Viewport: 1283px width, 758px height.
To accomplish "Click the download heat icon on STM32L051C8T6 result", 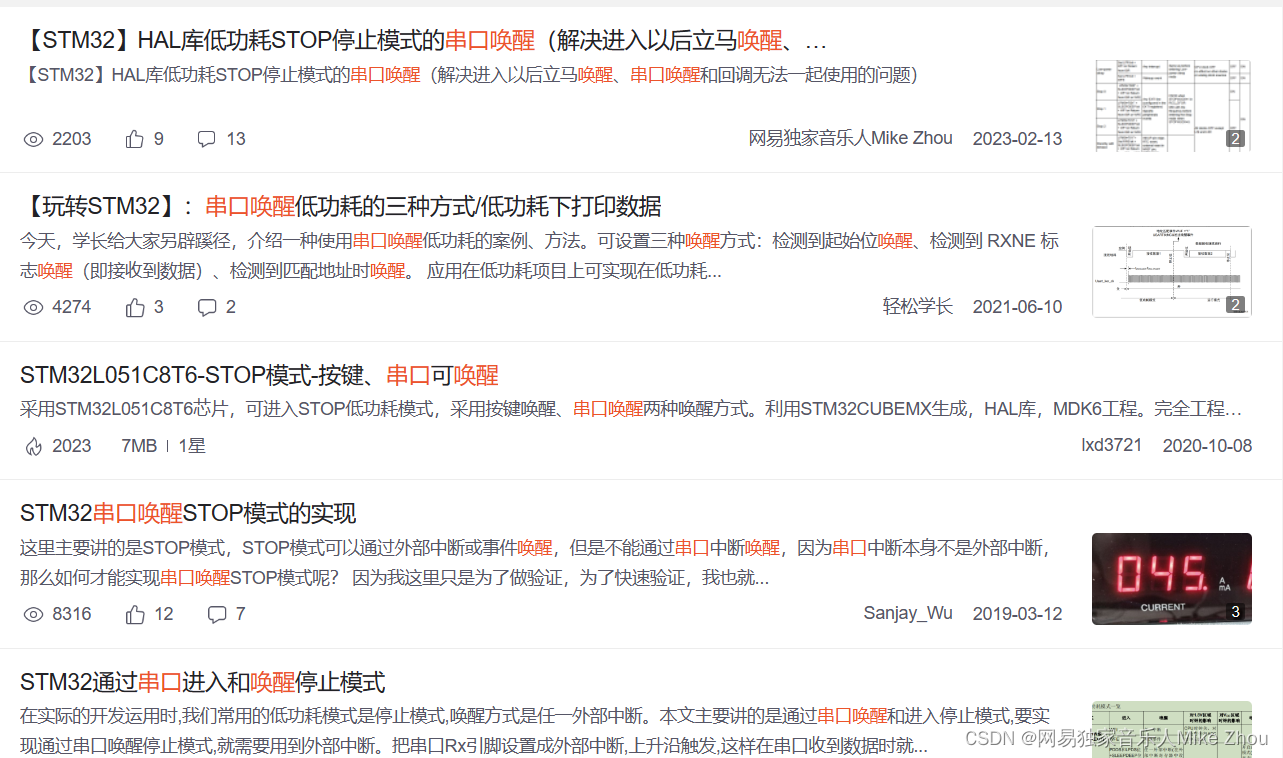I will coord(33,445).
